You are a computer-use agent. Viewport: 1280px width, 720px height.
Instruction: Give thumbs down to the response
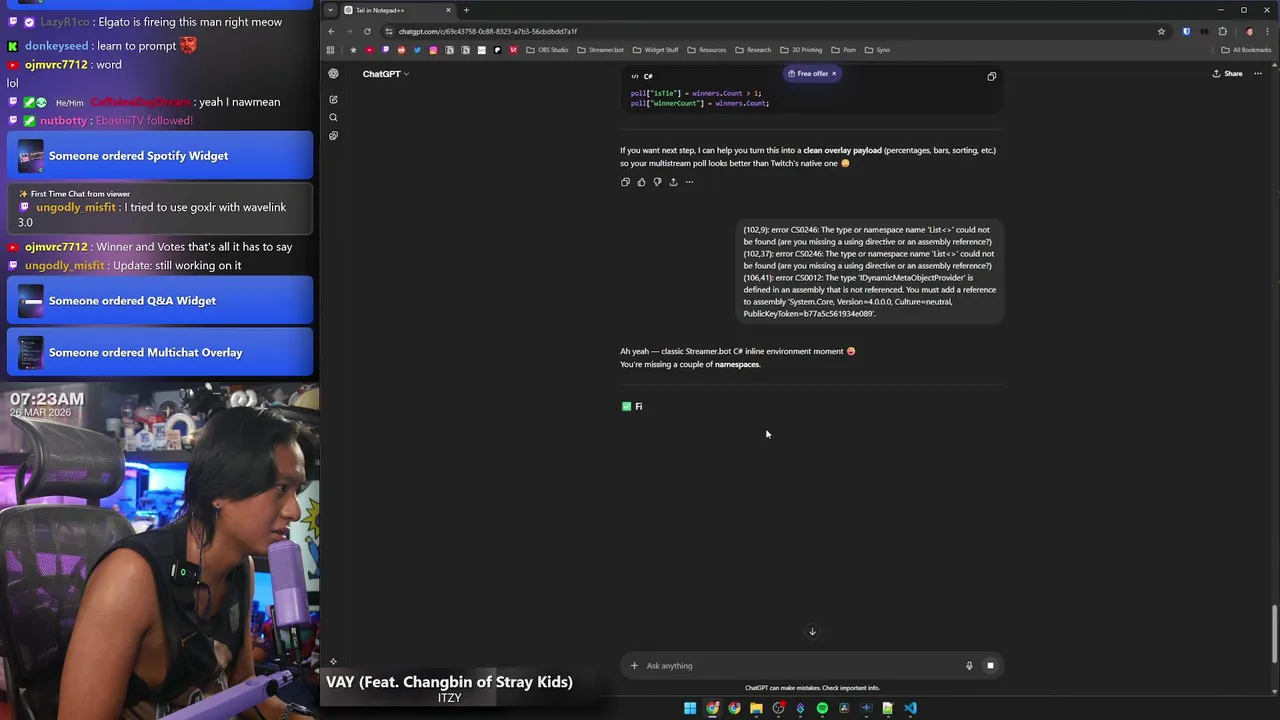point(657,182)
